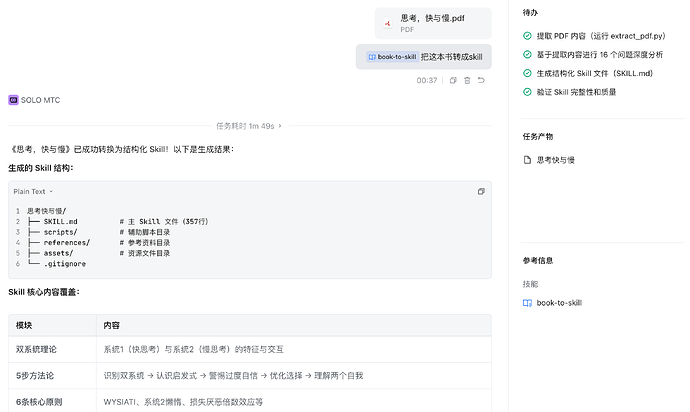Toggle the 16 个问题深度分析 todo check
690x412 pixels.
tap(527, 55)
